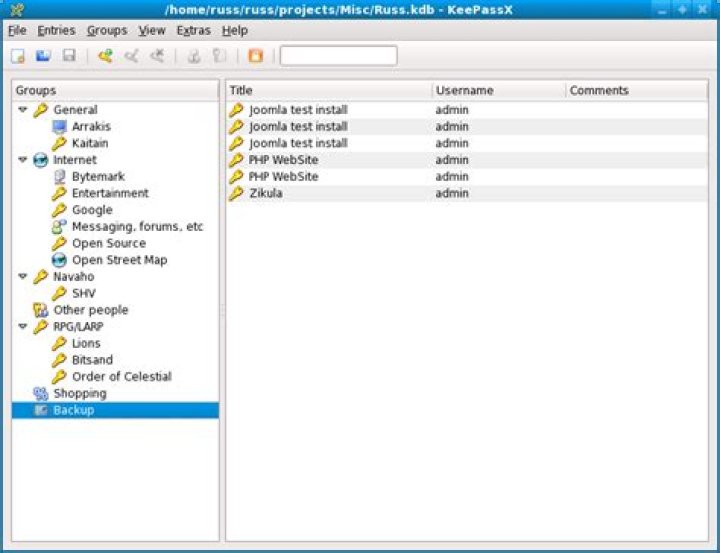Sort entries by the Comments column header
720x553 pixels.
(637, 90)
